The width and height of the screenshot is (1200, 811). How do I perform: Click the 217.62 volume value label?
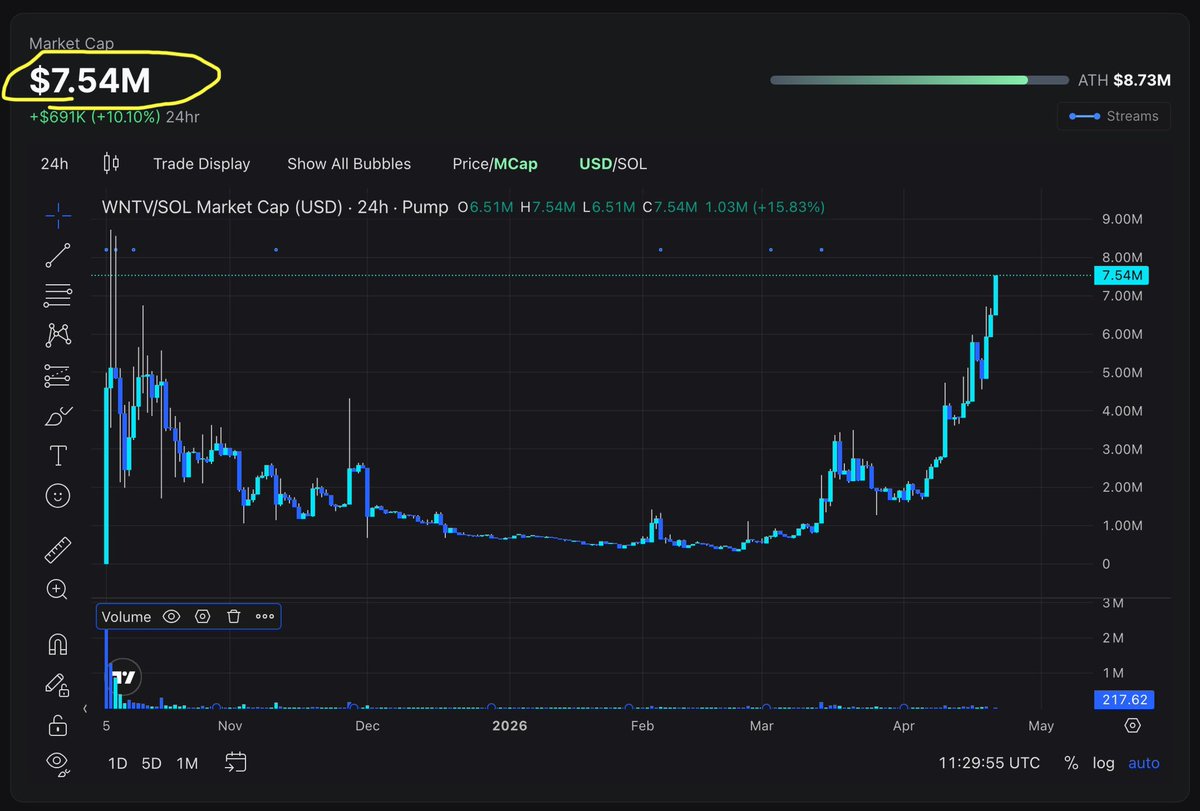click(1125, 700)
